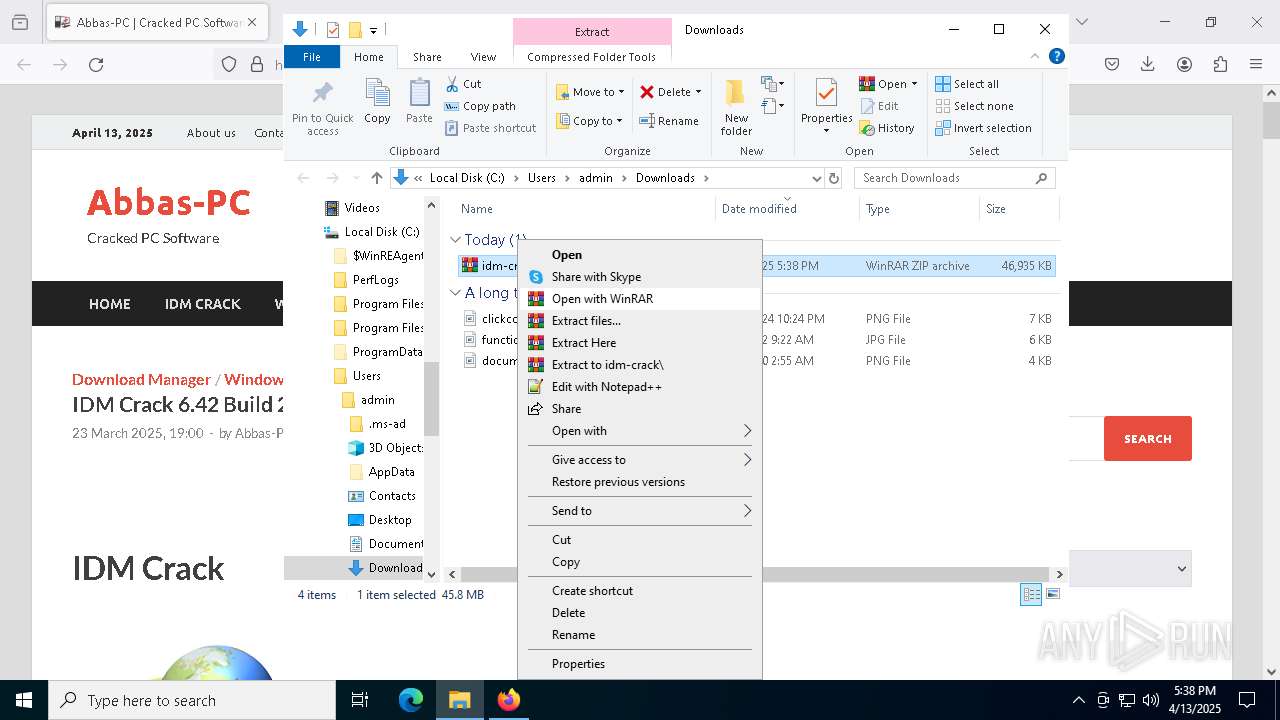The height and width of the screenshot is (720, 1280).
Task: Sort by the Size column header
Action: coord(1018,209)
